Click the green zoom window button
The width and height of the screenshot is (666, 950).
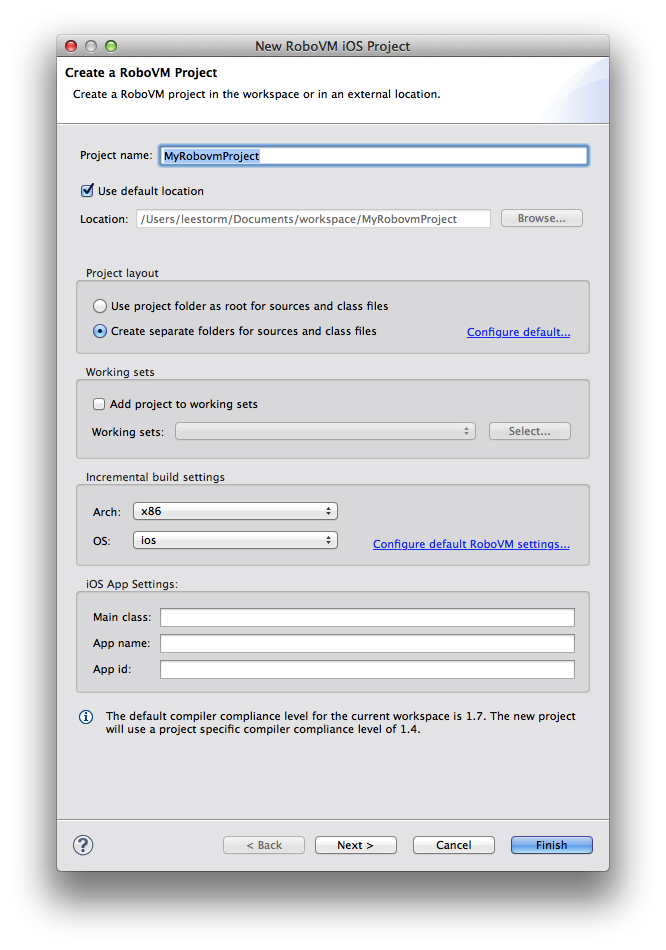click(x=111, y=46)
